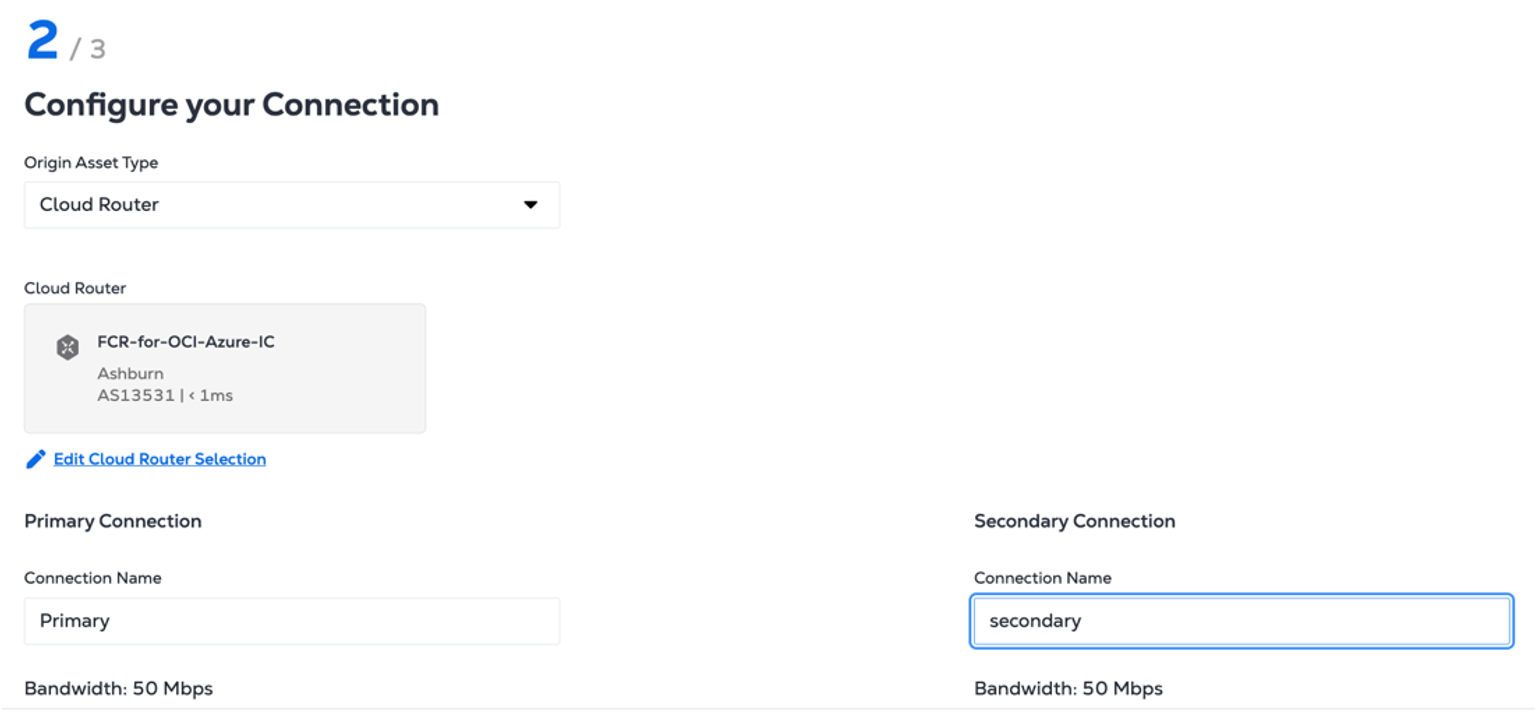Click the Secondary Connection section heading
Screen dimensions: 1535x711
pyautogui.click(x=1074, y=521)
